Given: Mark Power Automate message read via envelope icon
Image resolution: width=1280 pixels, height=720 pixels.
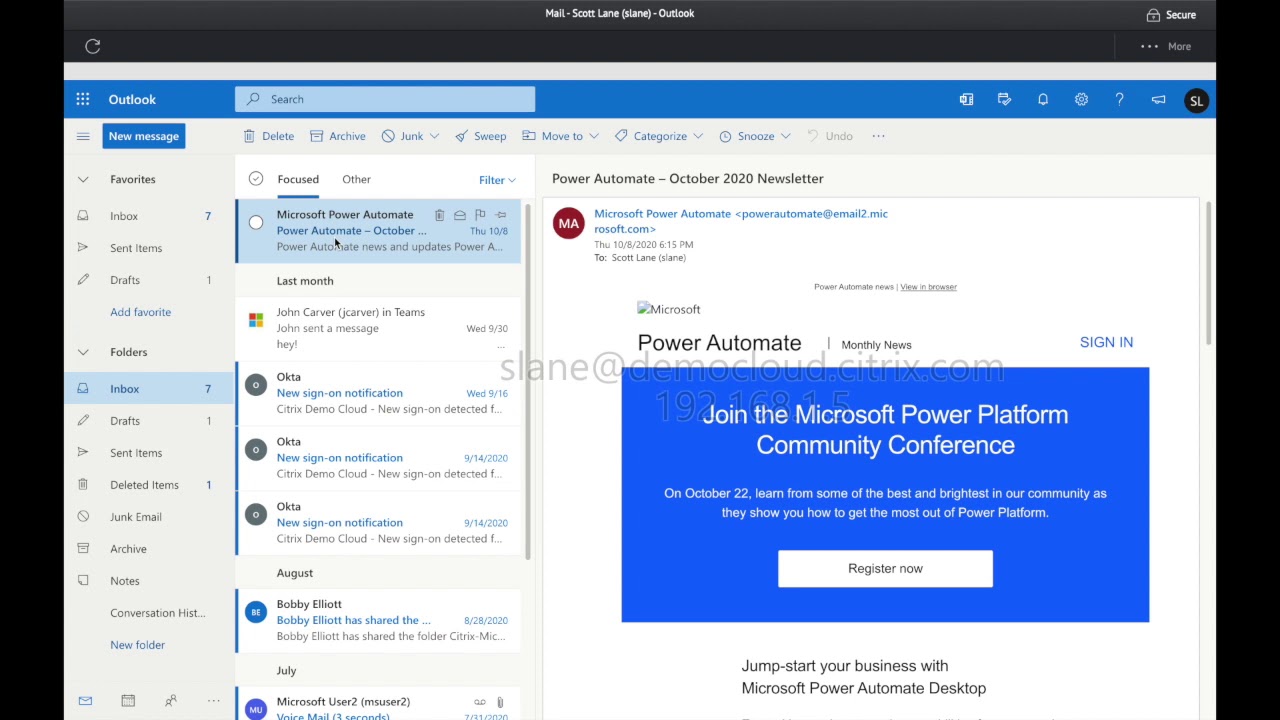Looking at the screenshot, I should [460, 215].
